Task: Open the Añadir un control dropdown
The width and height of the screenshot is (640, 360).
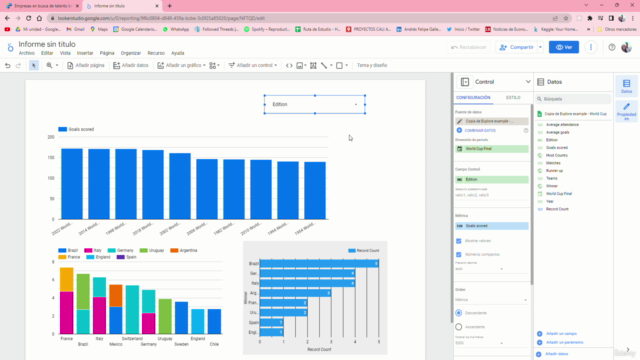Action: pos(253,65)
